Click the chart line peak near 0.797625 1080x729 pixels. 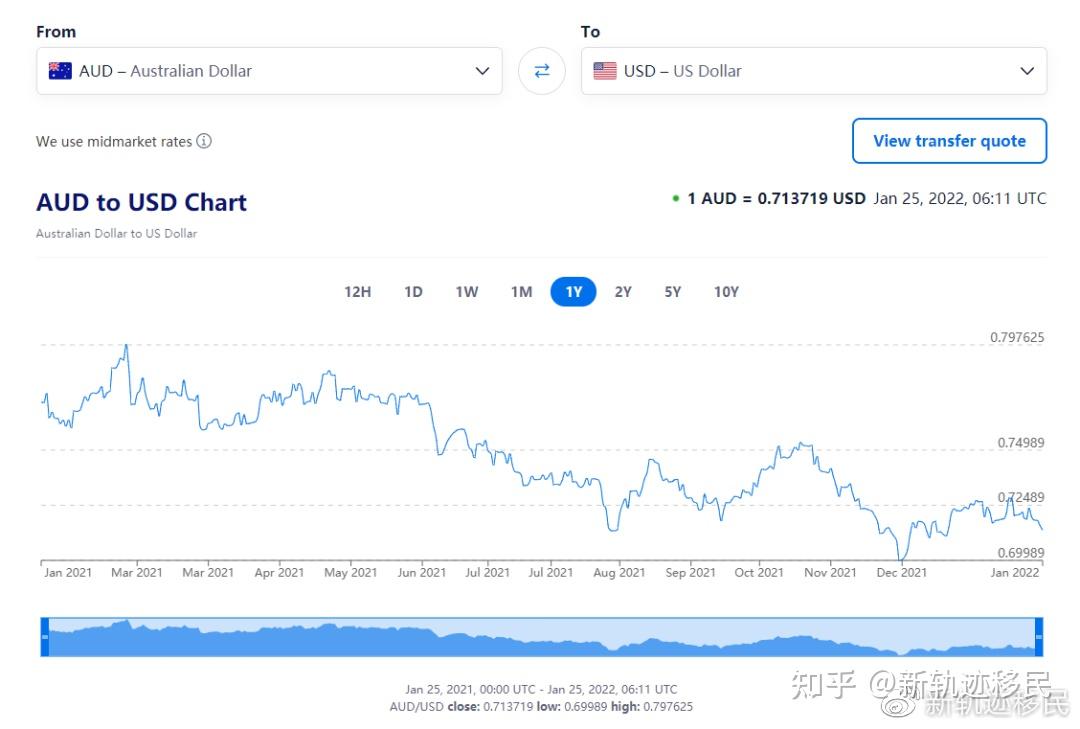(x=126, y=345)
